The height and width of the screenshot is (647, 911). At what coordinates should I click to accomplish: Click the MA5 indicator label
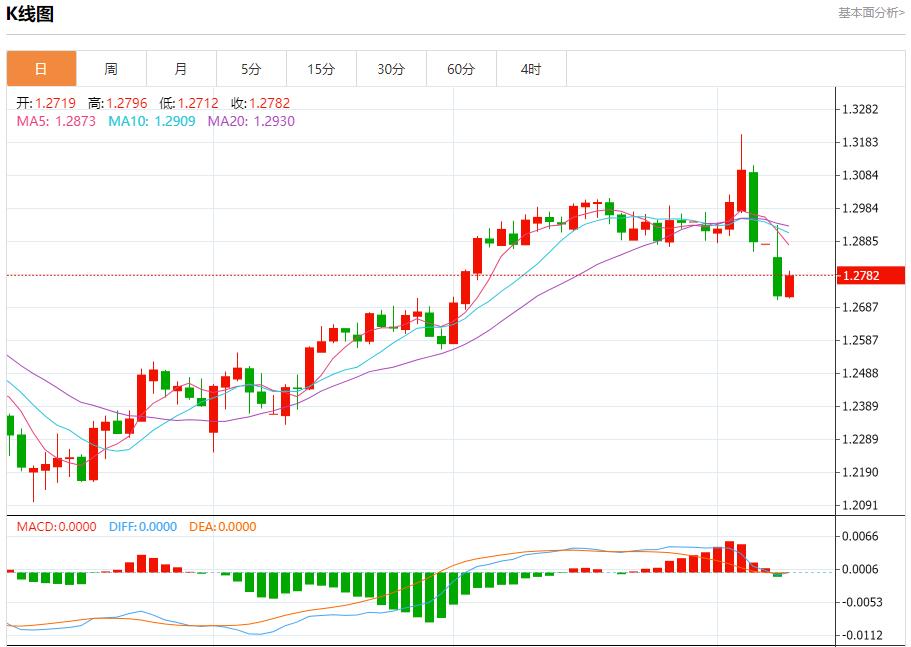pos(56,121)
